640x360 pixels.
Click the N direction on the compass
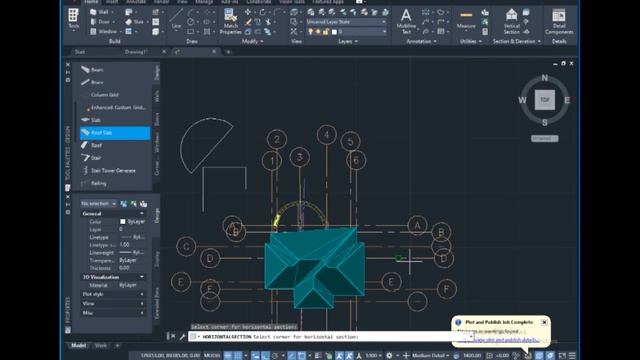tap(544, 78)
